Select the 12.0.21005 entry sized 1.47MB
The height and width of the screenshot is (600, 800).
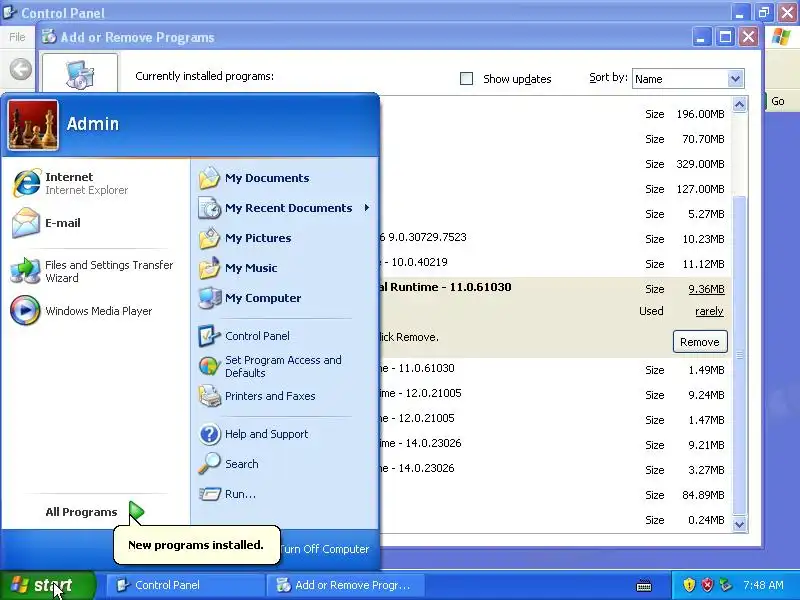click(555, 419)
